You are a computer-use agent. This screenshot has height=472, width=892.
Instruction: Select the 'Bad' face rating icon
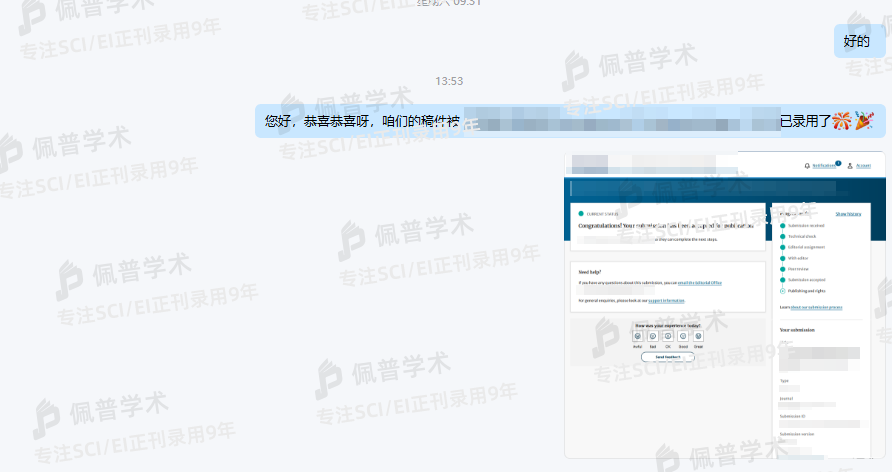click(x=652, y=336)
